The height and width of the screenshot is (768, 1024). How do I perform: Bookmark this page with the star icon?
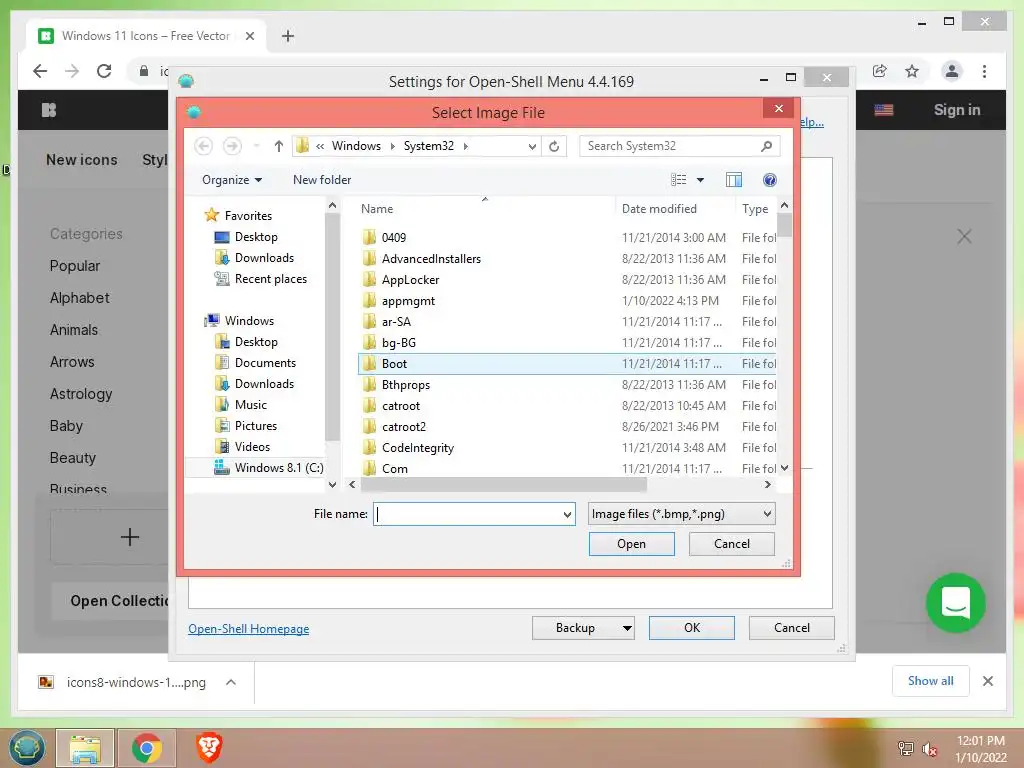[912, 71]
